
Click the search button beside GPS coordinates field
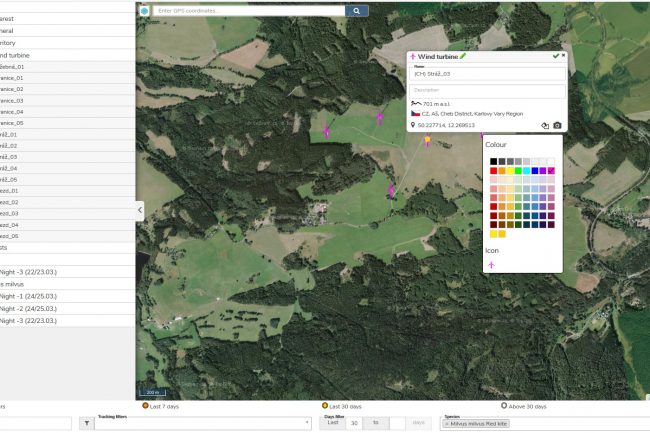357,10
